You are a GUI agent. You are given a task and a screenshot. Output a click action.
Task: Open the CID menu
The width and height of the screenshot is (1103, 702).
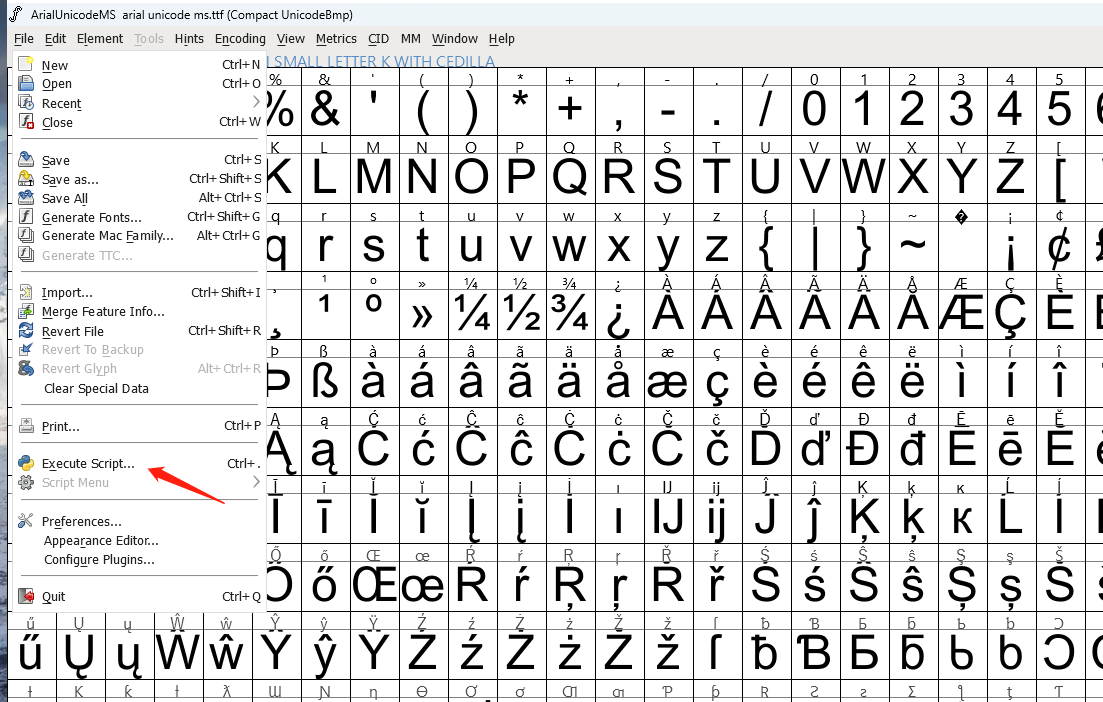point(378,39)
